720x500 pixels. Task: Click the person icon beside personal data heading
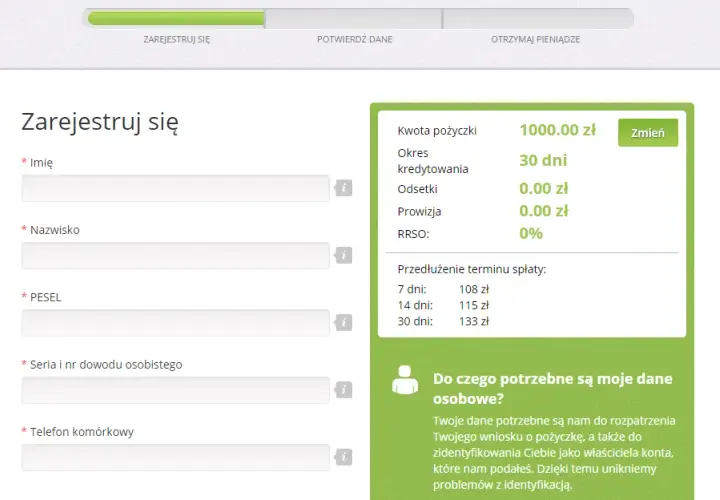click(x=405, y=380)
